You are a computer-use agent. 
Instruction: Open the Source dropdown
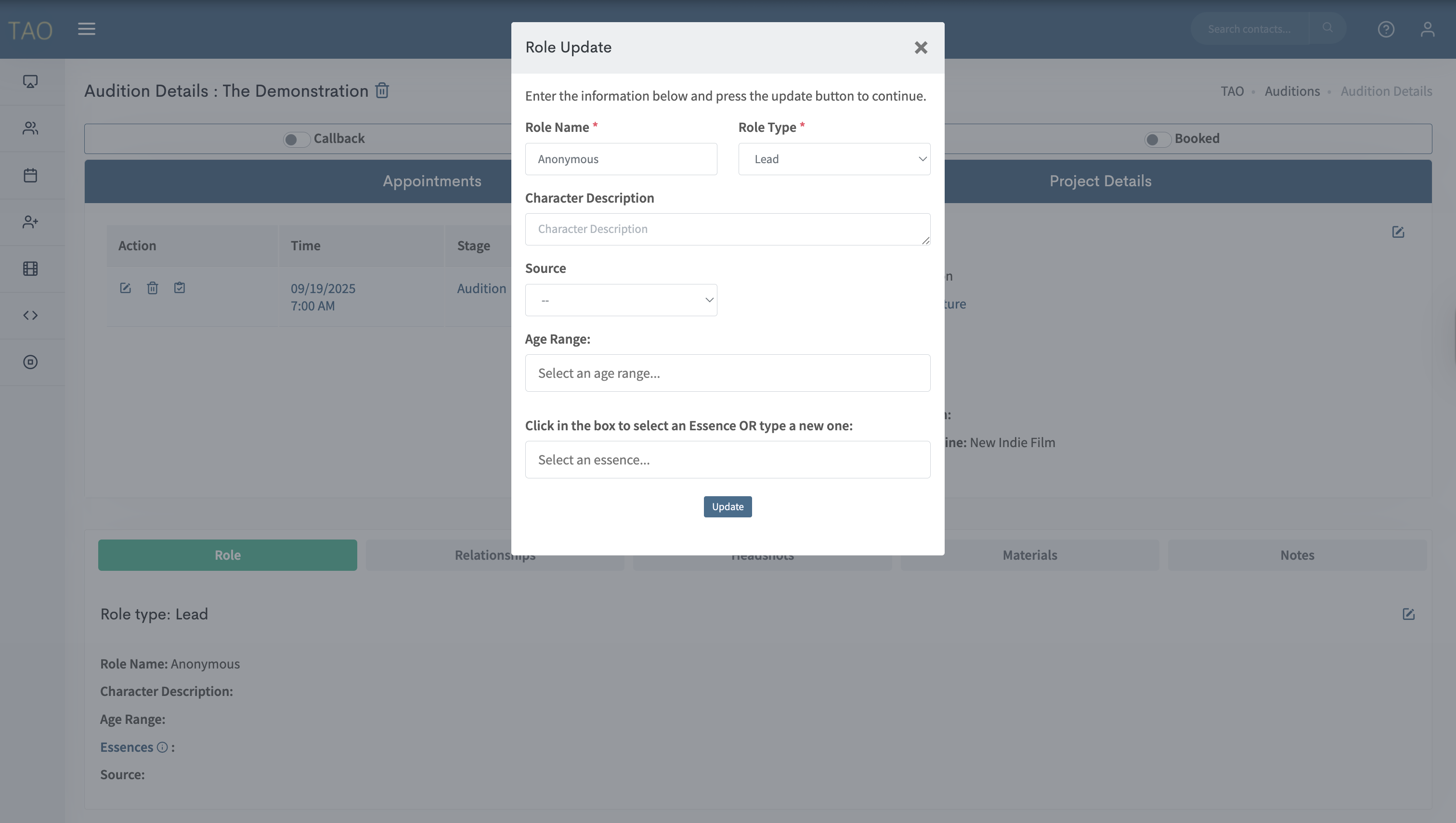pos(621,300)
